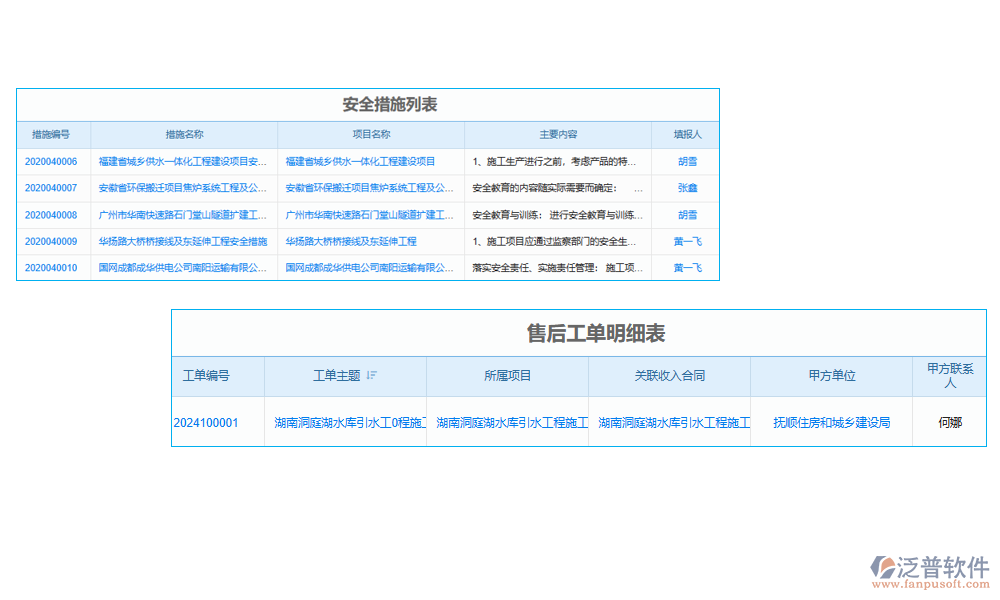Image resolution: width=1000 pixels, height=600 pixels.
Task: Open measure record 2020040007
Action: point(51,188)
